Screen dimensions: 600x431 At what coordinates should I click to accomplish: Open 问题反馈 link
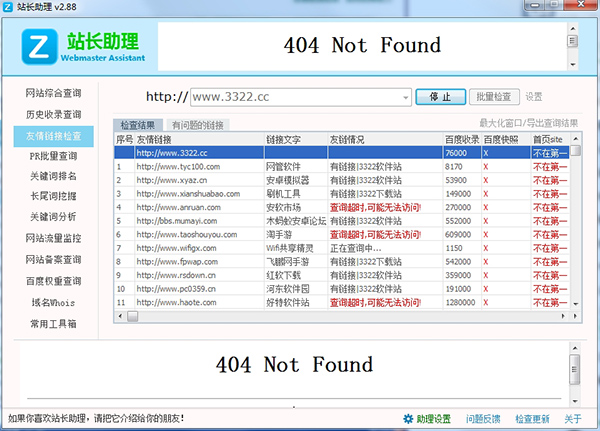[x=483, y=419]
